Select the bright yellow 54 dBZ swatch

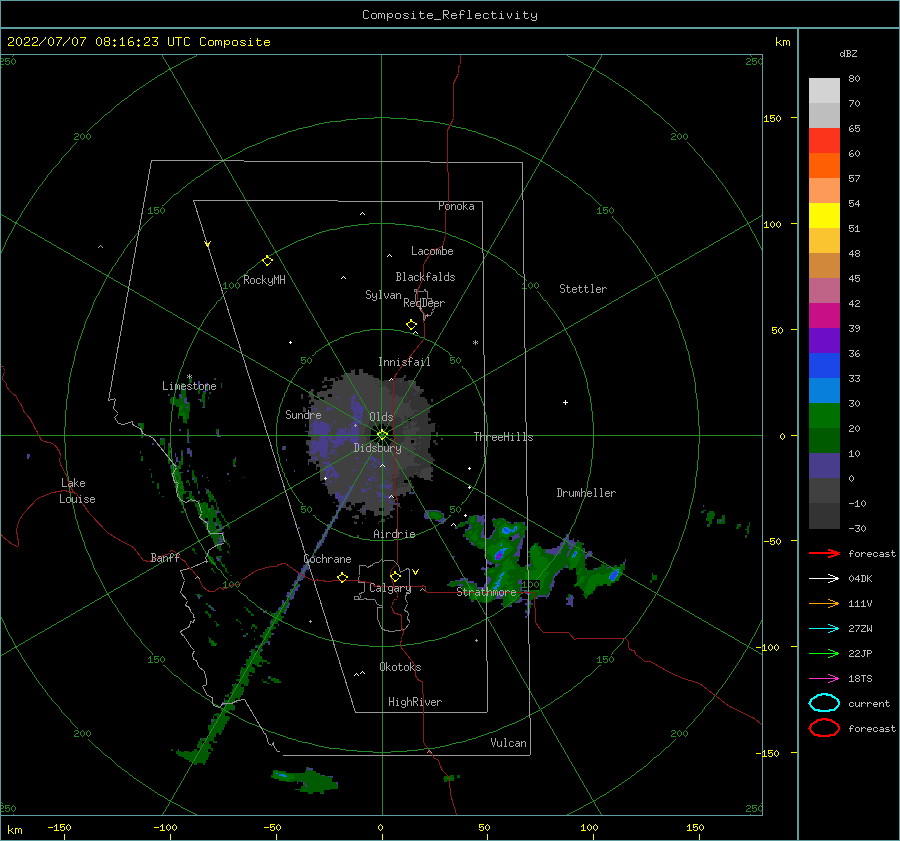pyautogui.click(x=824, y=215)
